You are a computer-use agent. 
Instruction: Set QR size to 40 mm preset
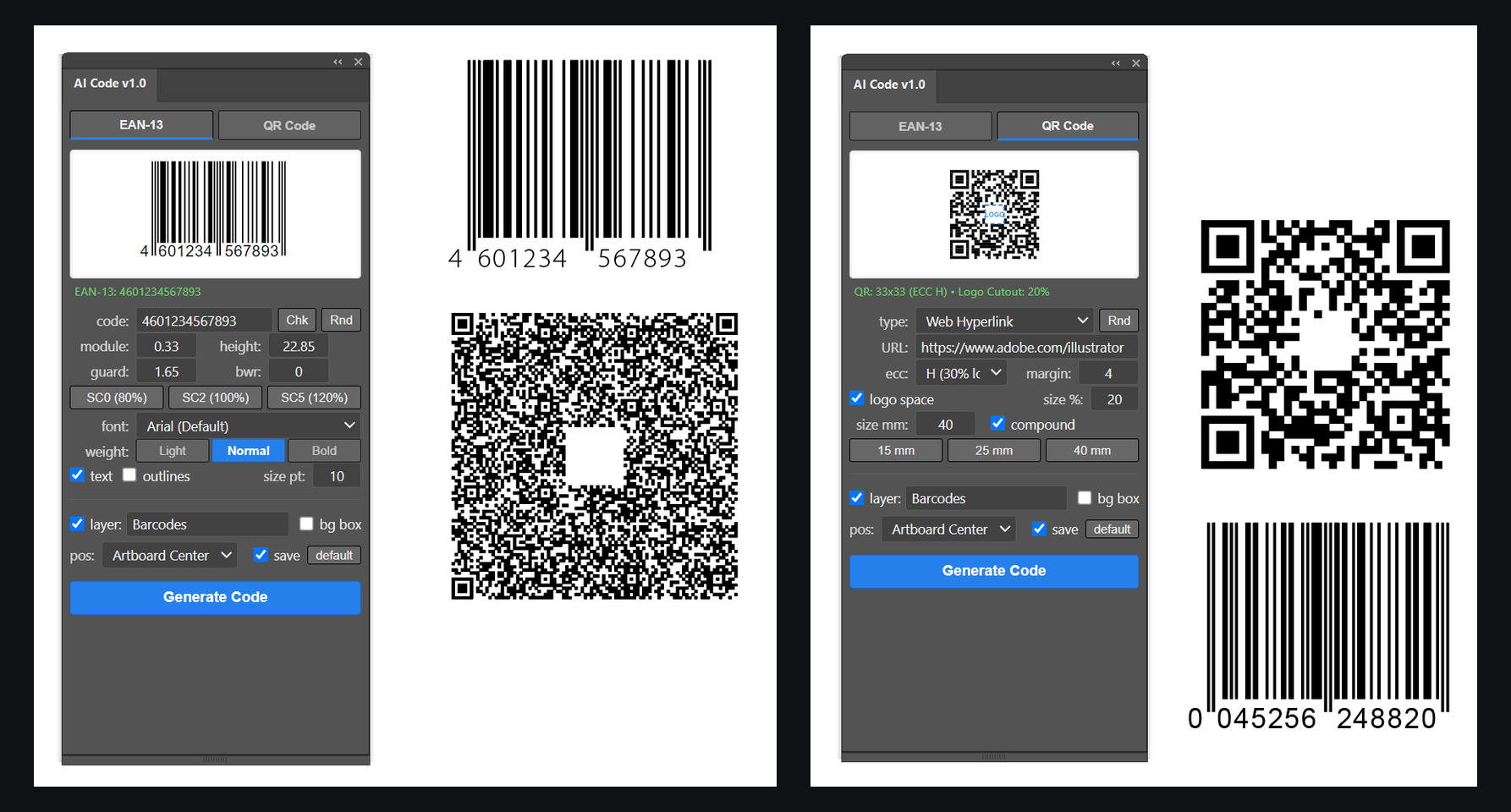[1092, 450]
